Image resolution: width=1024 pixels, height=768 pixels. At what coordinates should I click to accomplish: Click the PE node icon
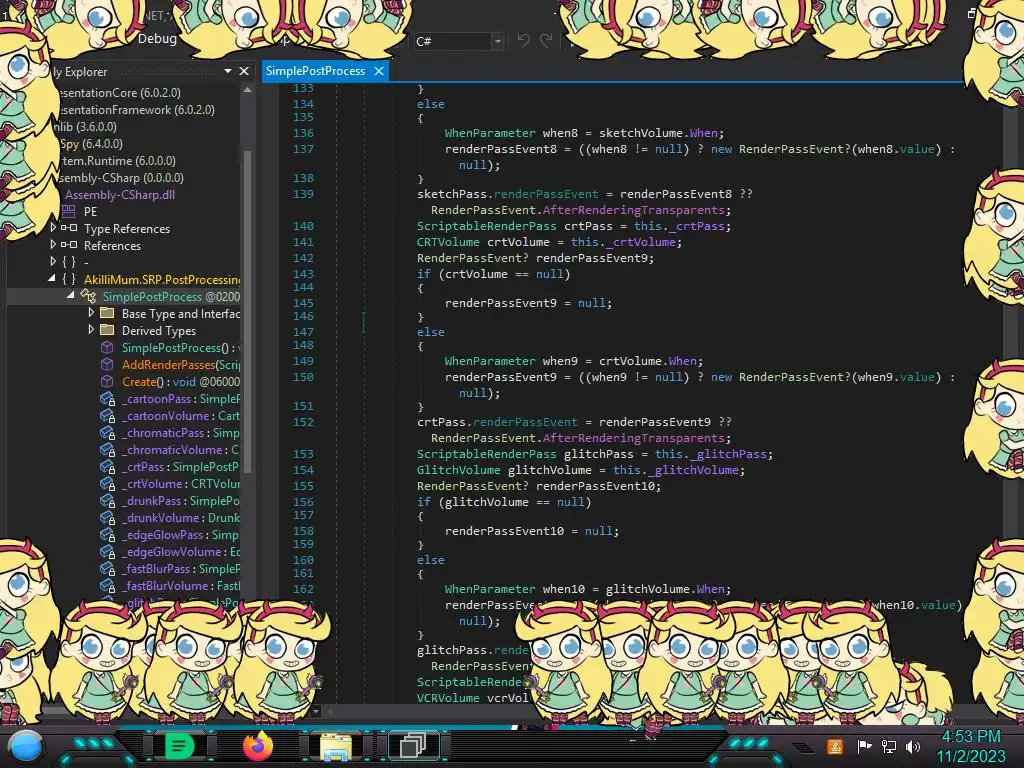click(69, 211)
